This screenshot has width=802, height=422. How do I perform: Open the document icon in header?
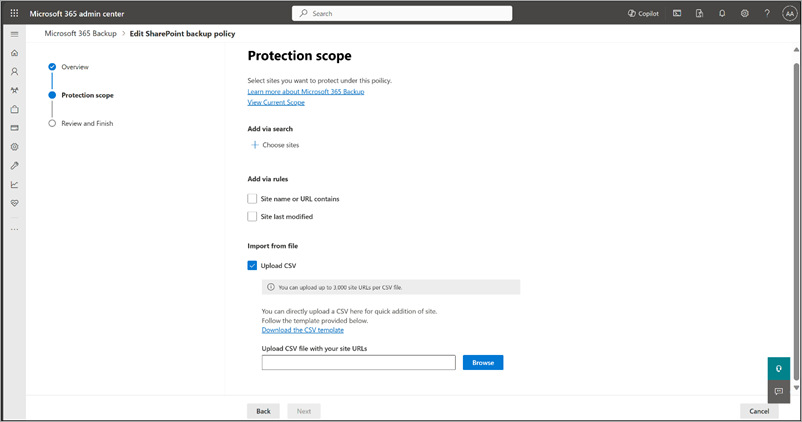tap(699, 13)
